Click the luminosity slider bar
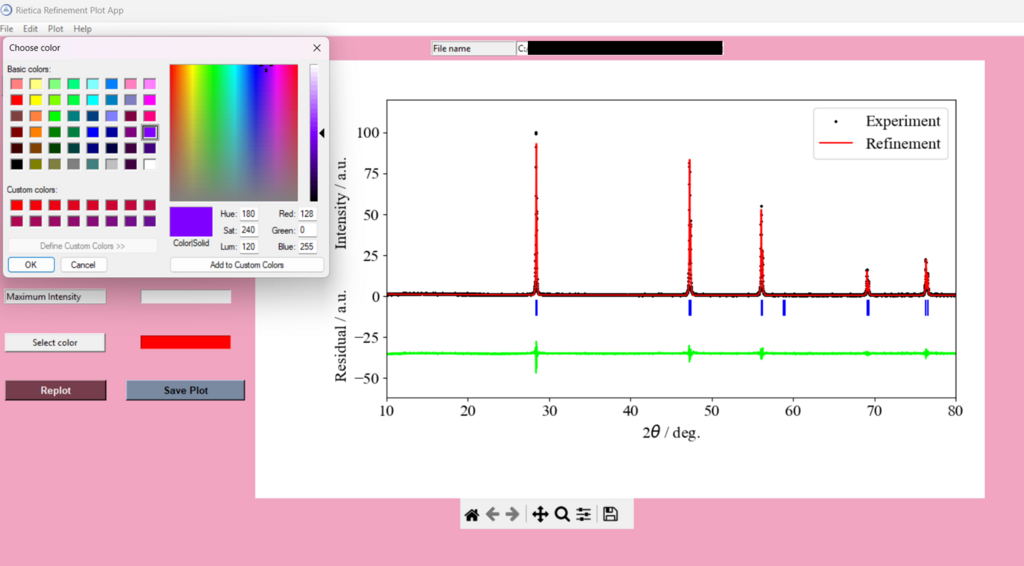 (x=313, y=133)
